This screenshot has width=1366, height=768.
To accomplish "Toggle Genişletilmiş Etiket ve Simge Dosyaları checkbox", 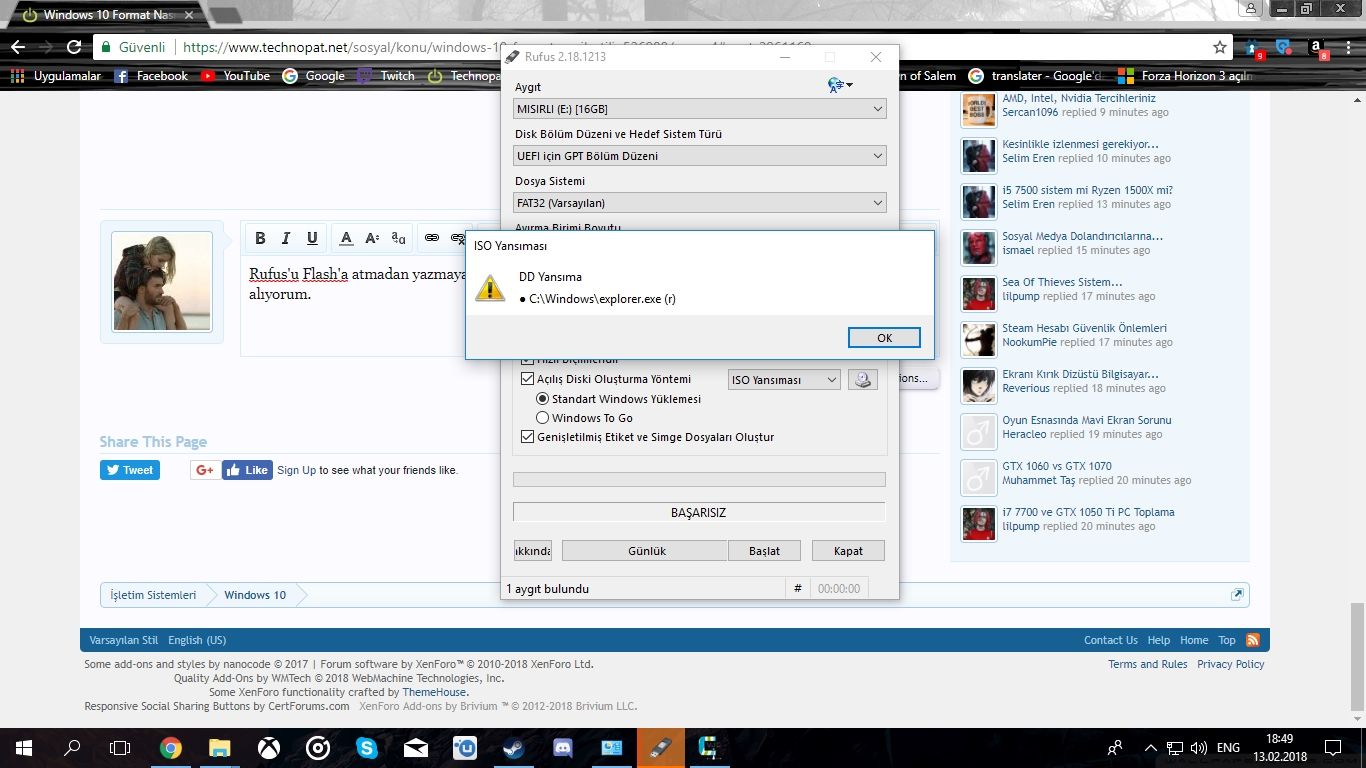I will pyautogui.click(x=528, y=437).
